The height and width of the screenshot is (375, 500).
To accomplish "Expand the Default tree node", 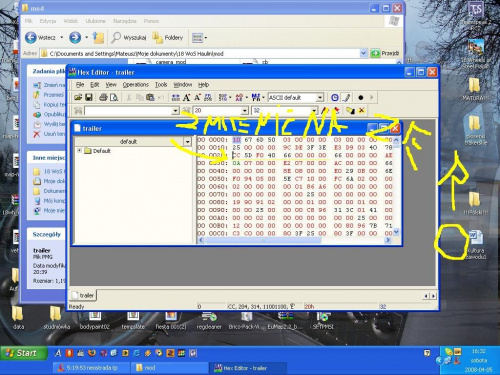I will click(x=79, y=151).
